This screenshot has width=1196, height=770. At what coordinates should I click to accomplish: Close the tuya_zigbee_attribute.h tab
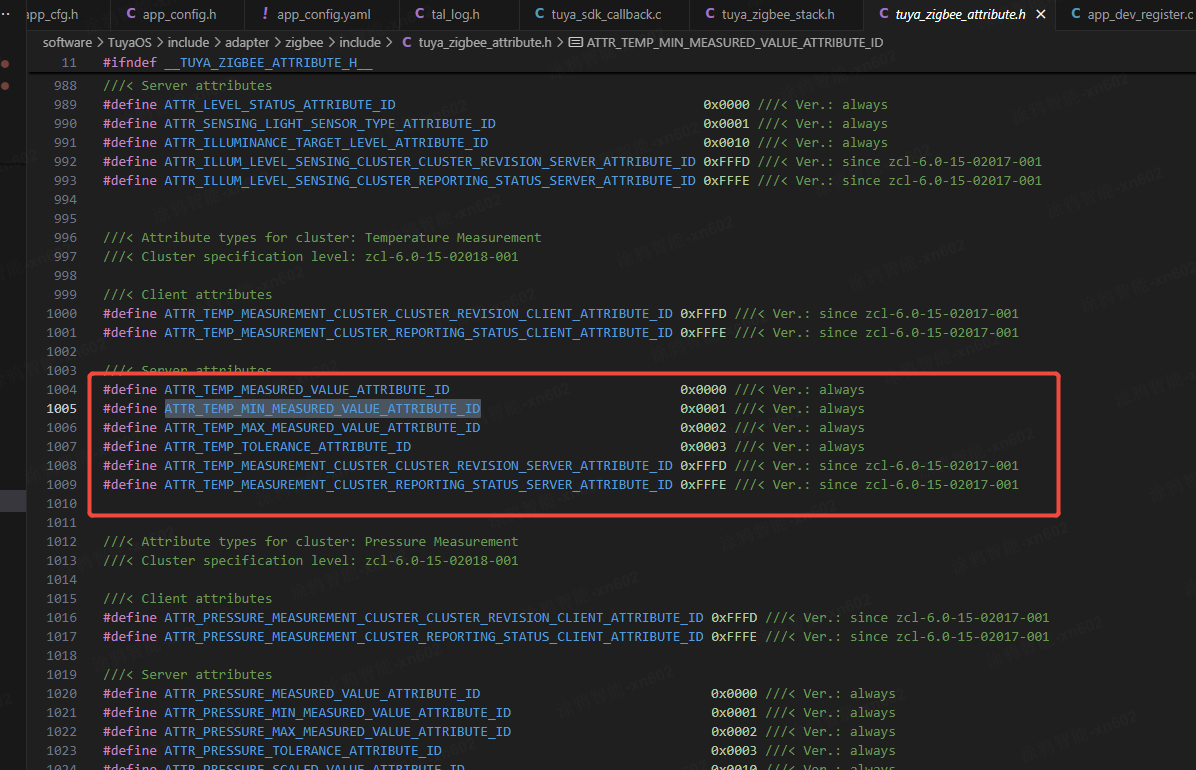pyautogui.click(x=1041, y=14)
